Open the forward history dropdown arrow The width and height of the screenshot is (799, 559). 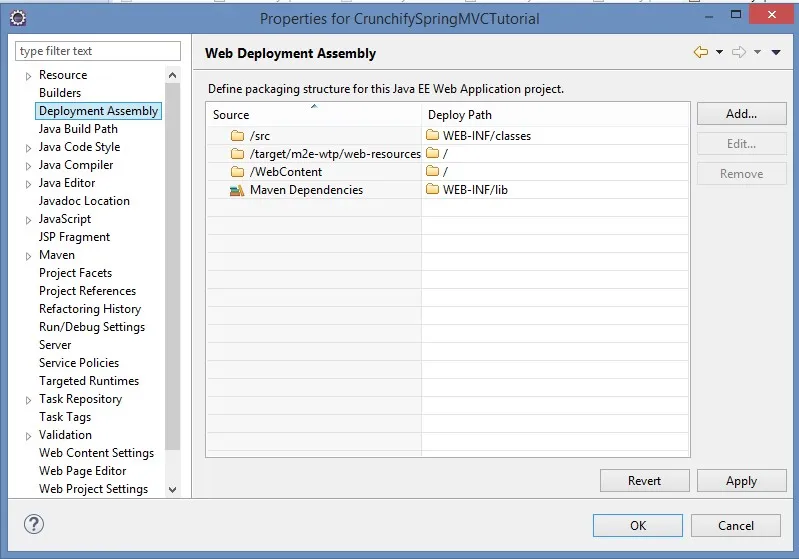(x=757, y=52)
